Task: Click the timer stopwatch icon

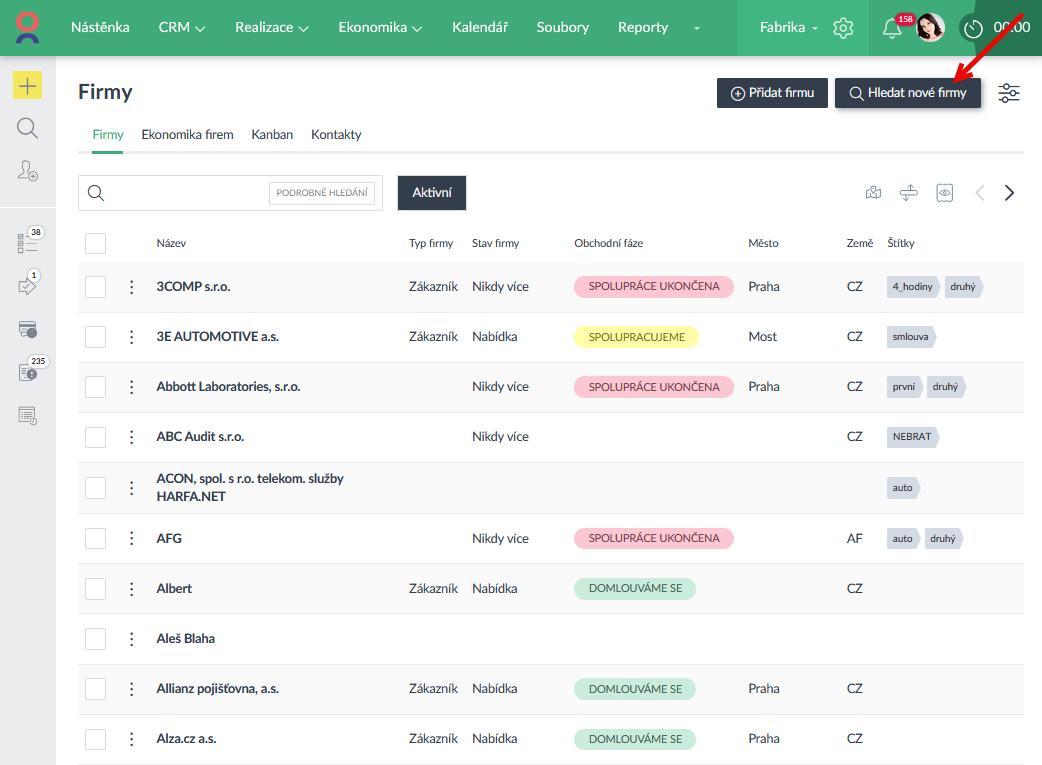Action: (x=973, y=28)
